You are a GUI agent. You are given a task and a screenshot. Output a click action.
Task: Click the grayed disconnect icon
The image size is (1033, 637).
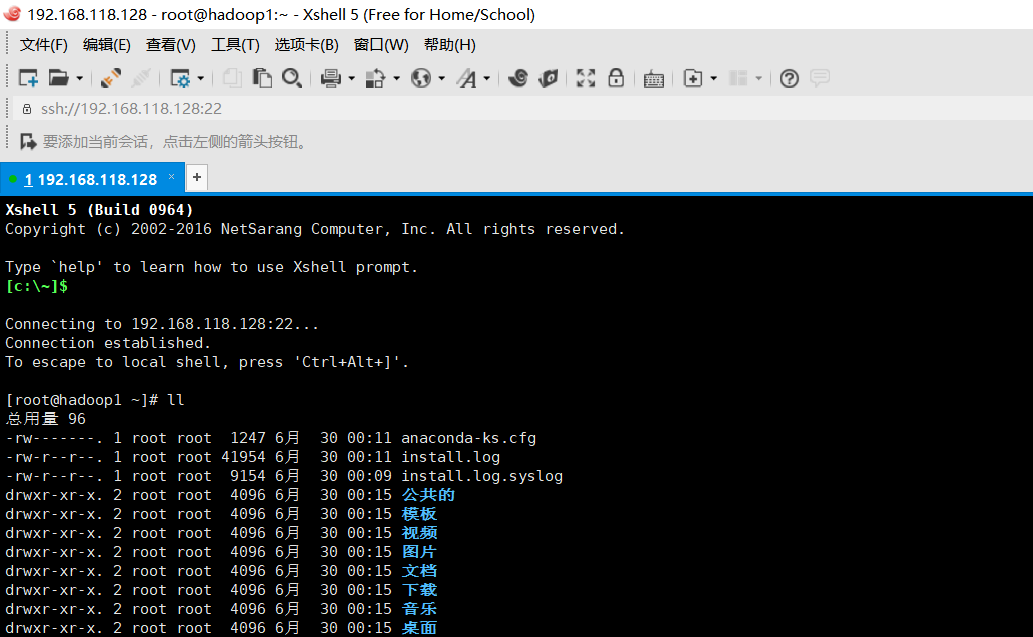click(140, 78)
